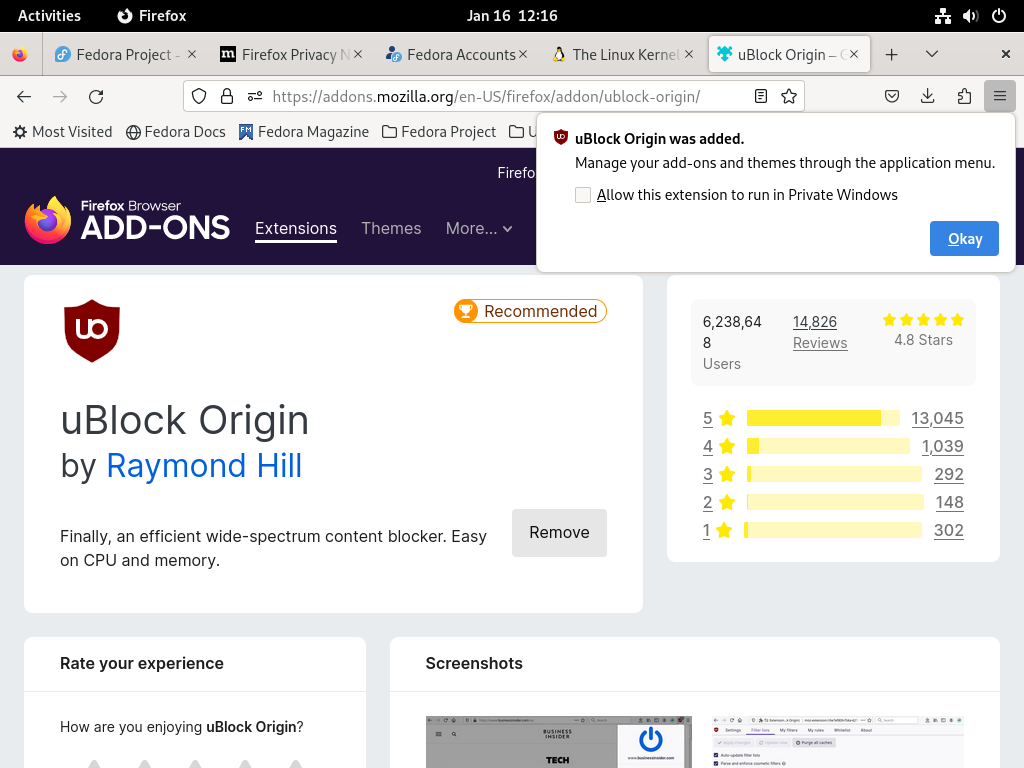The image size is (1024, 768).
Task: Switch to the Fedora Accounts tab
Action: click(x=455, y=55)
